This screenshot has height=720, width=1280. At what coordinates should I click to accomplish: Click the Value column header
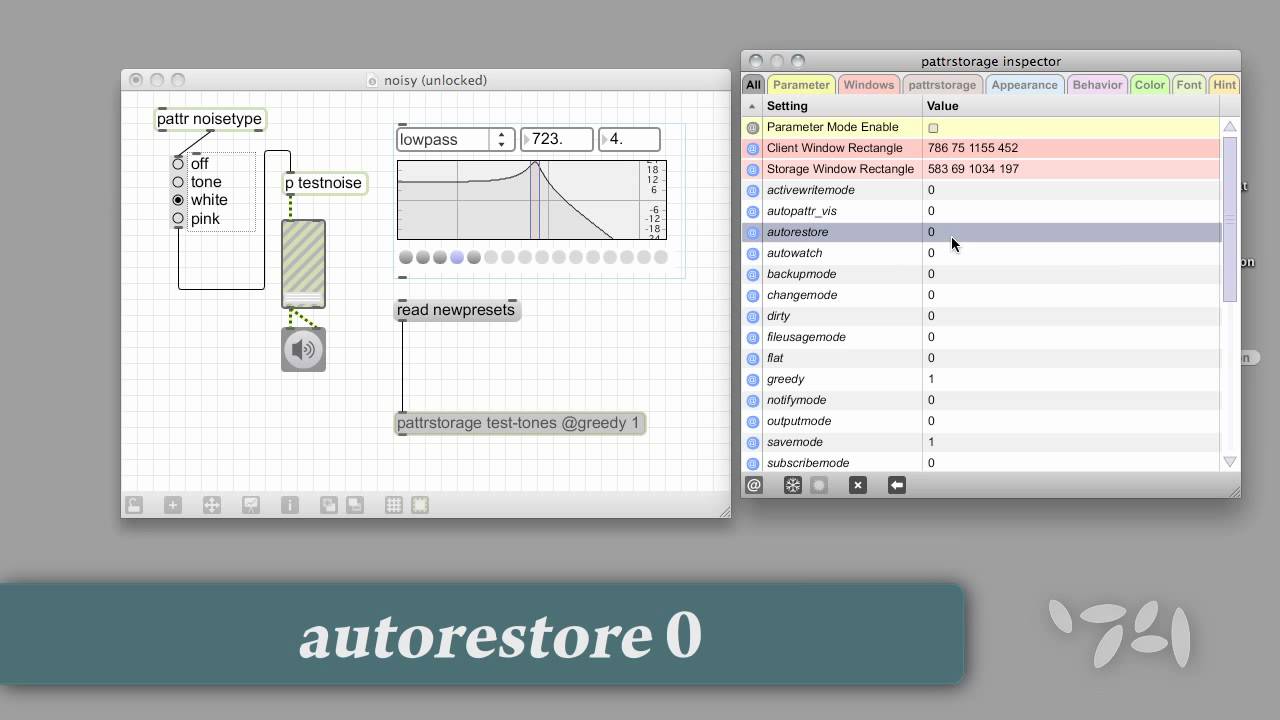(1071, 106)
